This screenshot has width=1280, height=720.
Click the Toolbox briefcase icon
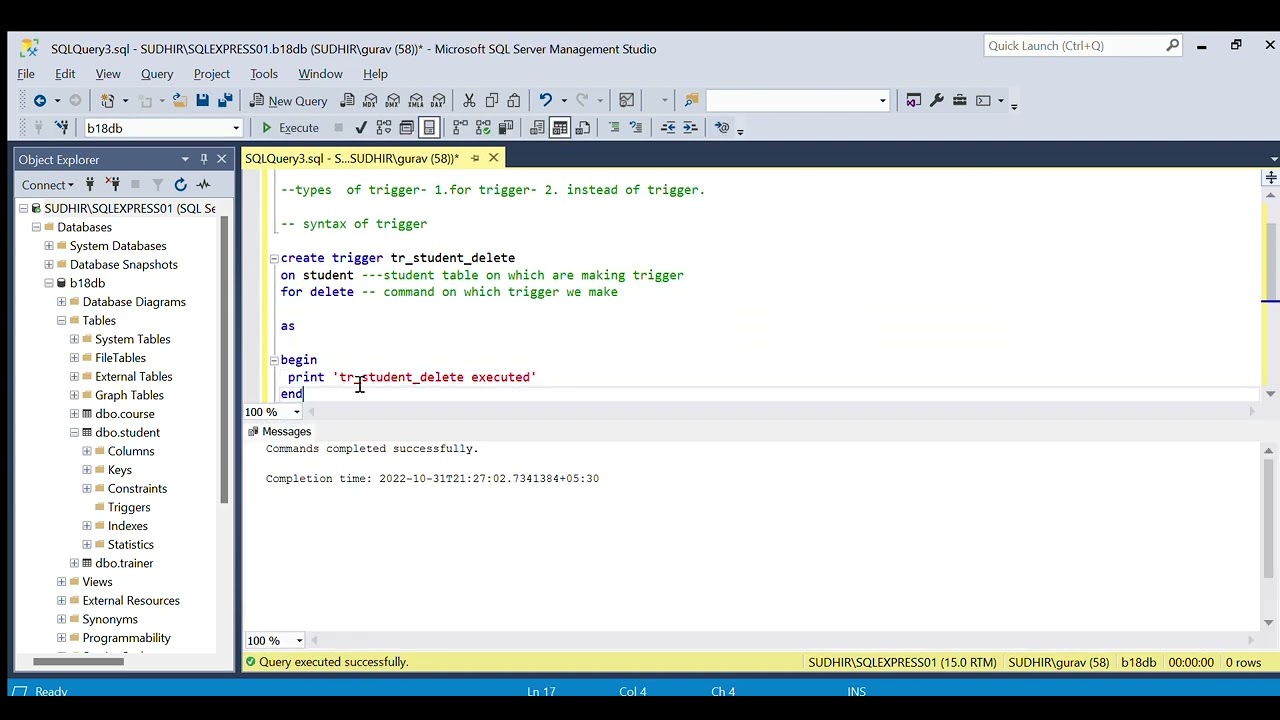[x=960, y=100]
